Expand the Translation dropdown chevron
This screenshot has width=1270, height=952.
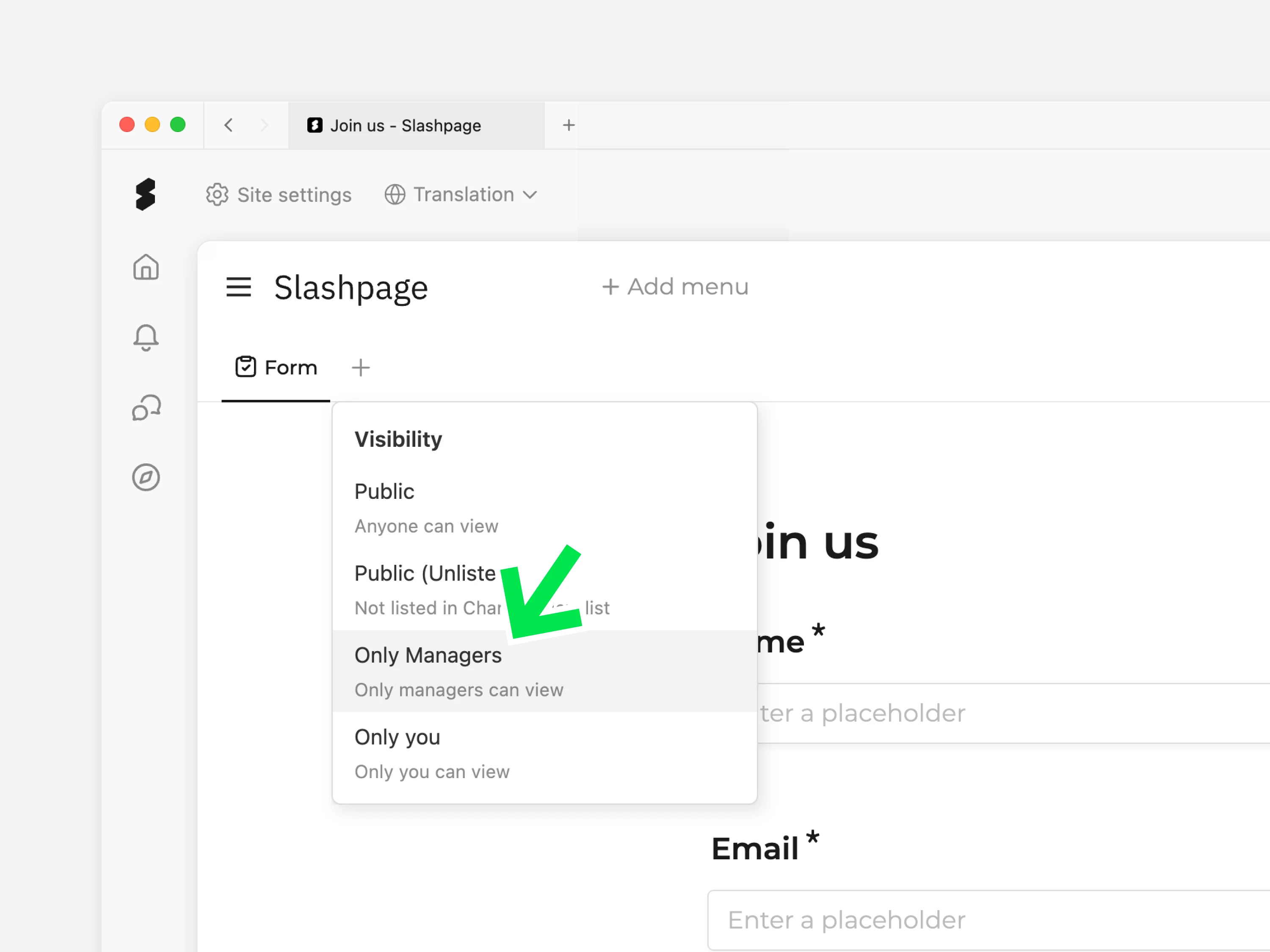point(530,195)
